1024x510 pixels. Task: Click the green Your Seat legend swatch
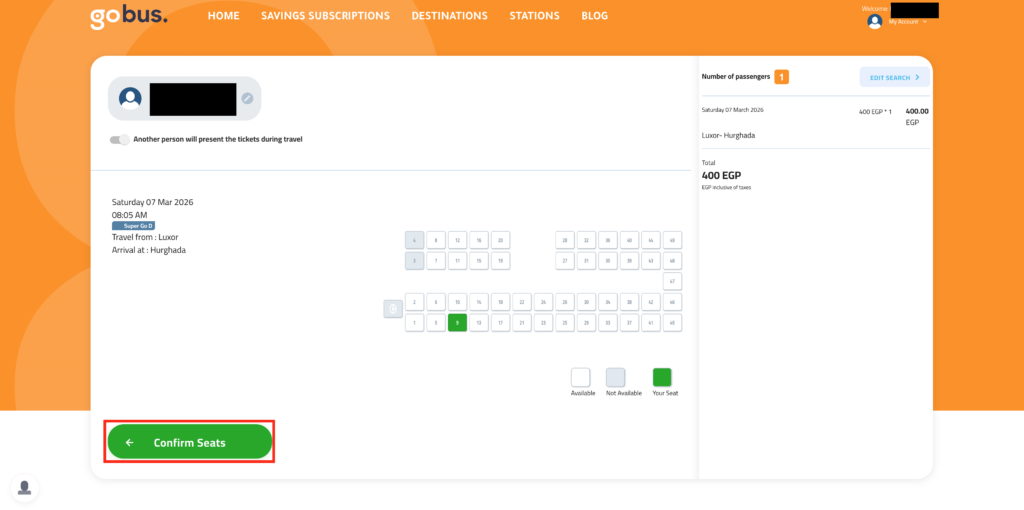tap(662, 377)
